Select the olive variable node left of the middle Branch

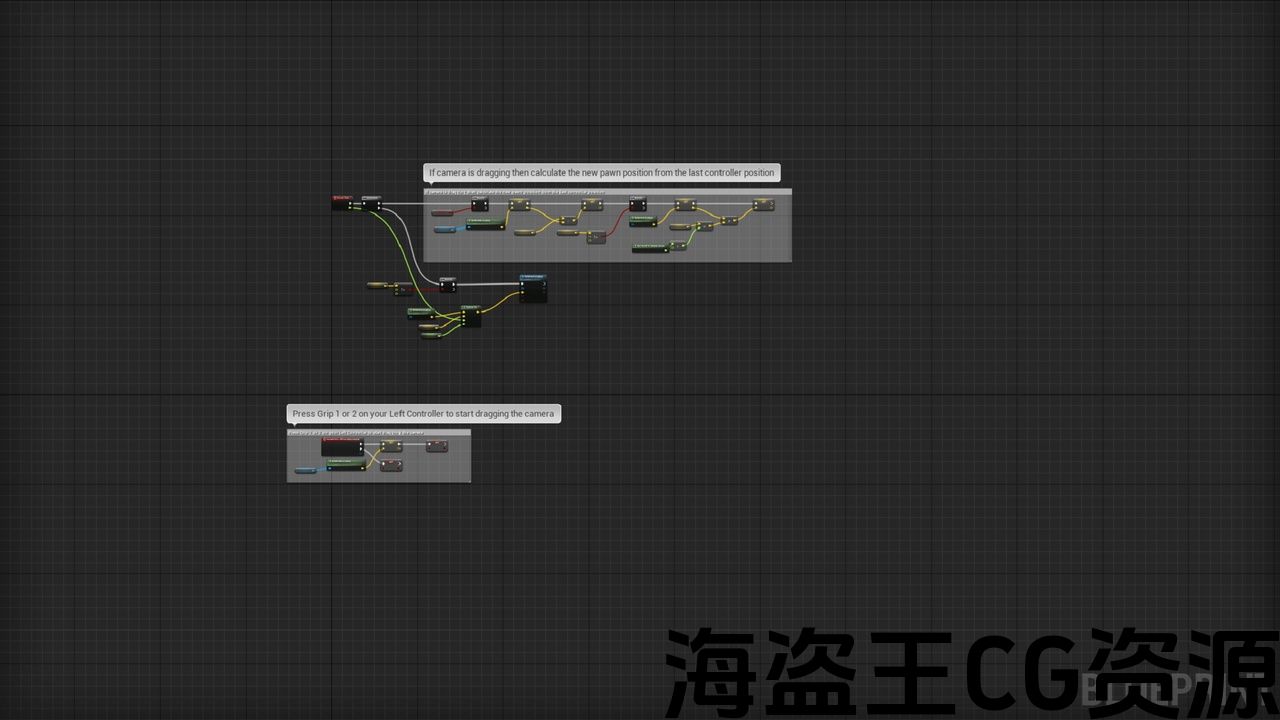380,287
